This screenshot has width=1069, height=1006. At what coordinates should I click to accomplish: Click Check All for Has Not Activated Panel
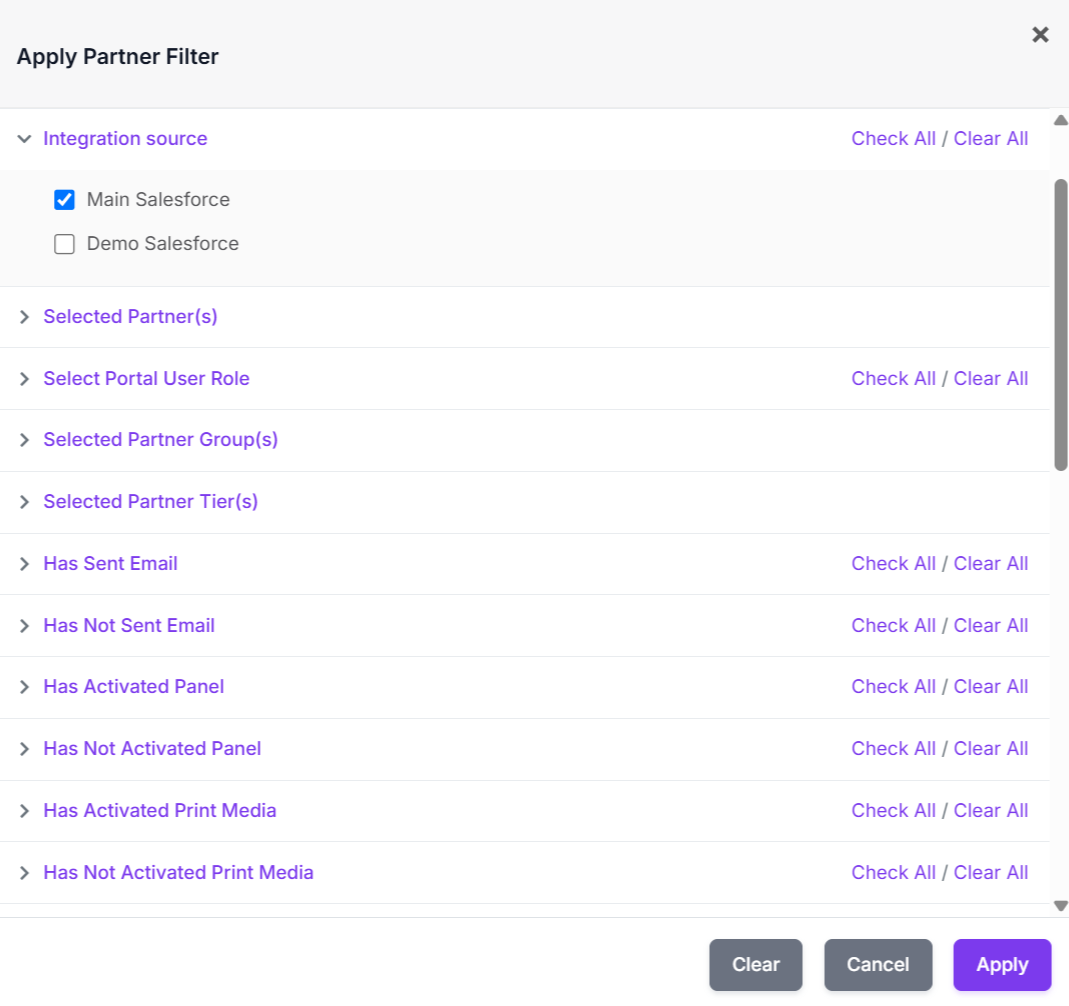click(x=893, y=748)
